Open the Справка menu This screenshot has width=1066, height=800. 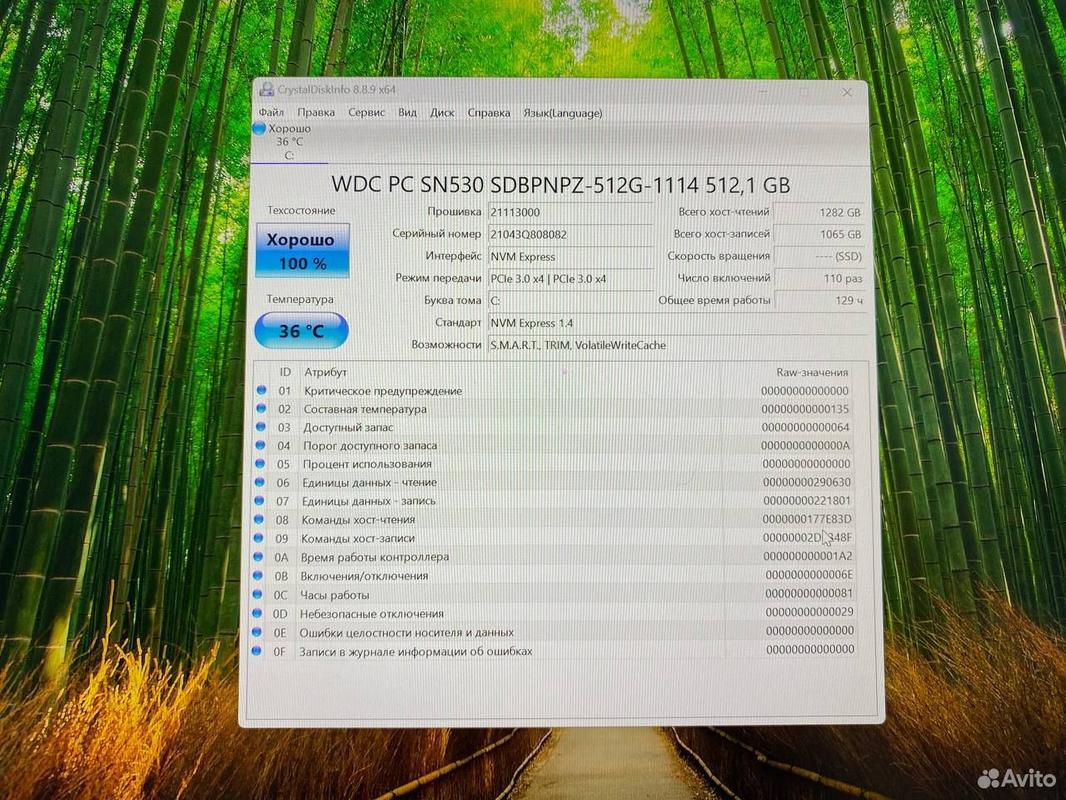tap(489, 113)
